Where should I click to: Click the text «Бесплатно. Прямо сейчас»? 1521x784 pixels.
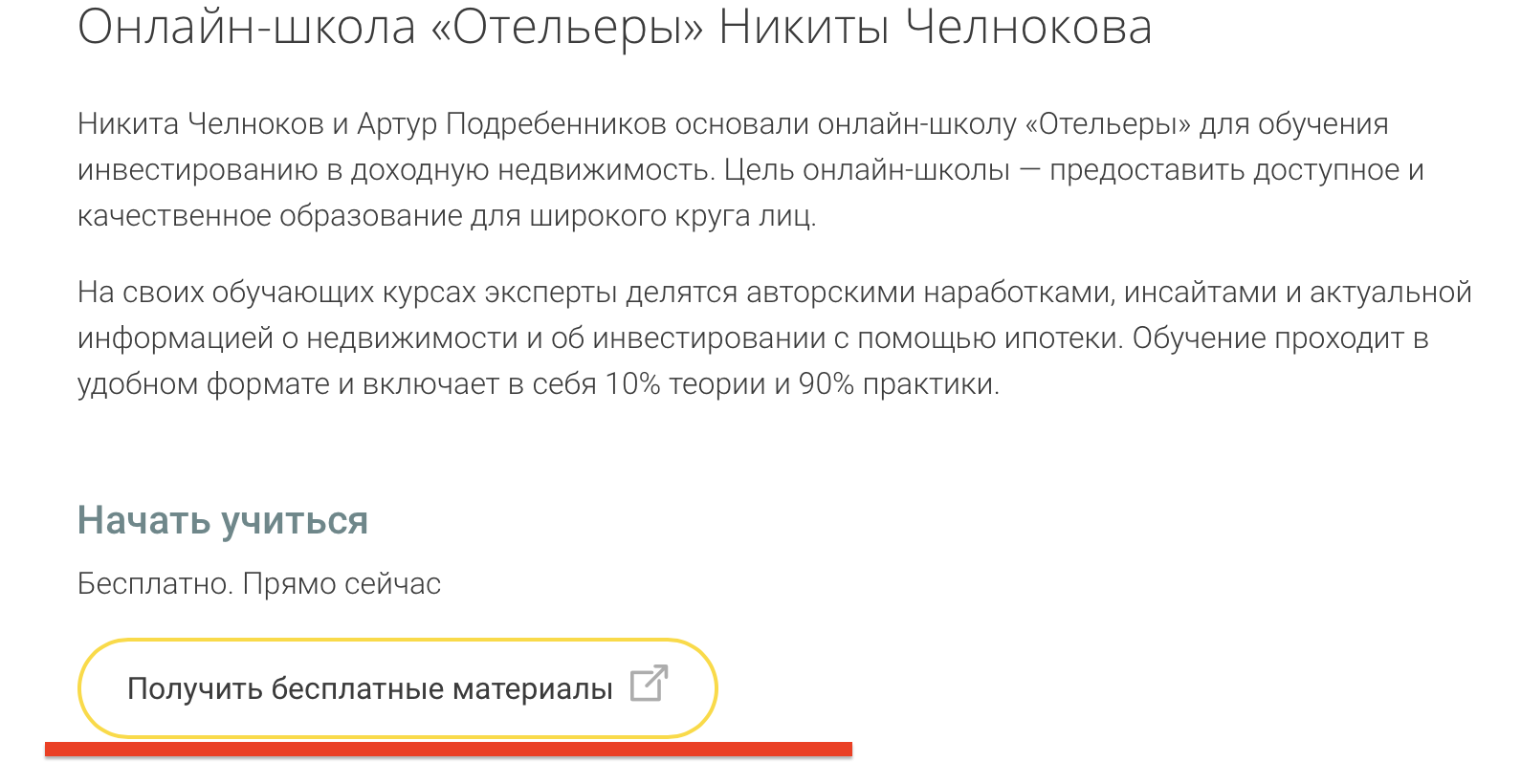point(258,583)
